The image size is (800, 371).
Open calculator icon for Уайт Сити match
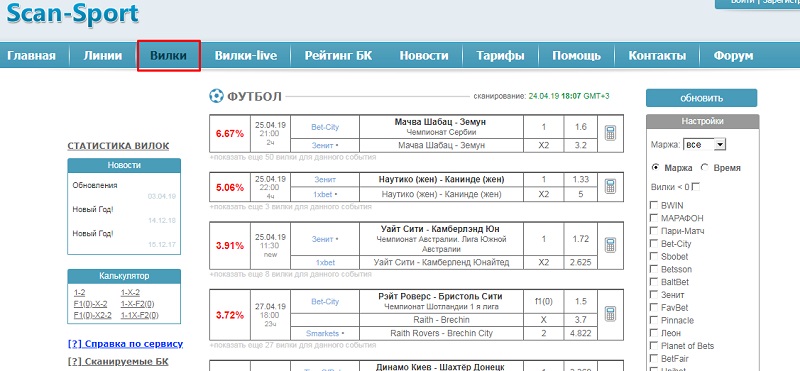tap(610, 245)
